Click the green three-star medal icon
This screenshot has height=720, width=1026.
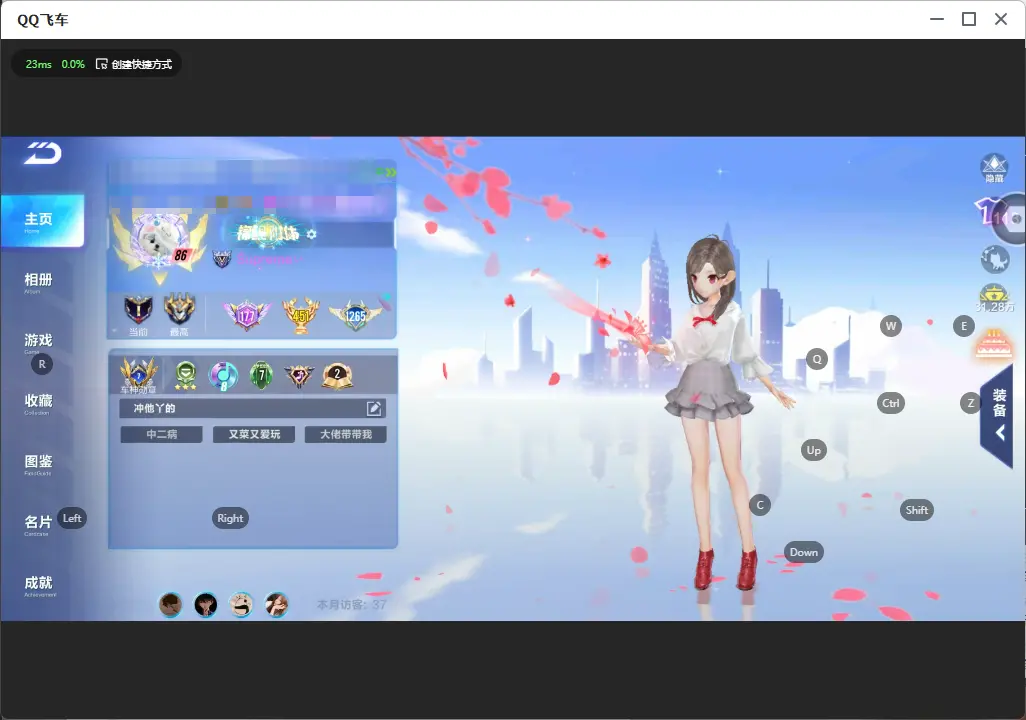click(185, 375)
